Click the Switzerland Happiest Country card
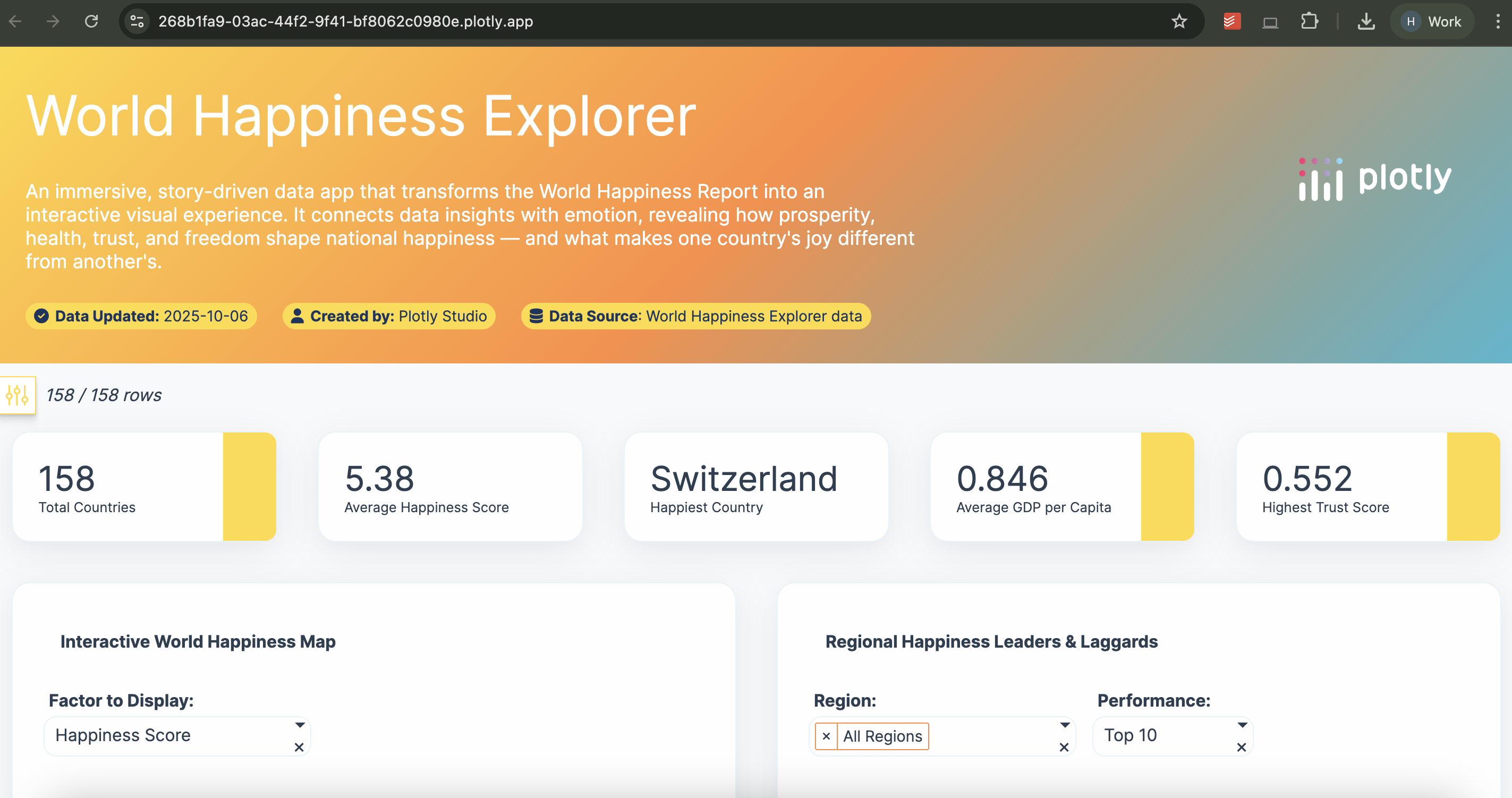The image size is (1512, 798). [x=756, y=487]
